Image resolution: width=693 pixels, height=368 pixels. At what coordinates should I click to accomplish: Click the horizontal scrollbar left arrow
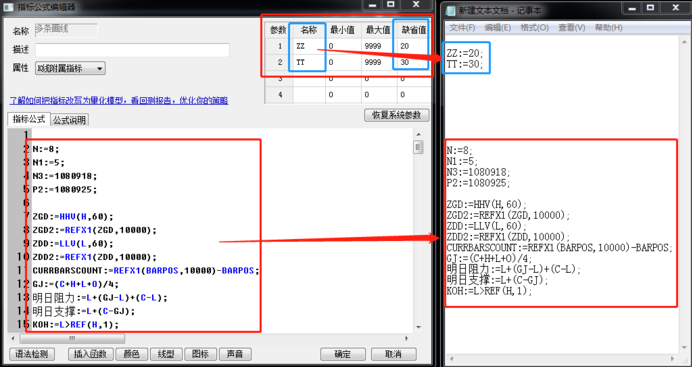pyautogui.click(x=12, y=338)
